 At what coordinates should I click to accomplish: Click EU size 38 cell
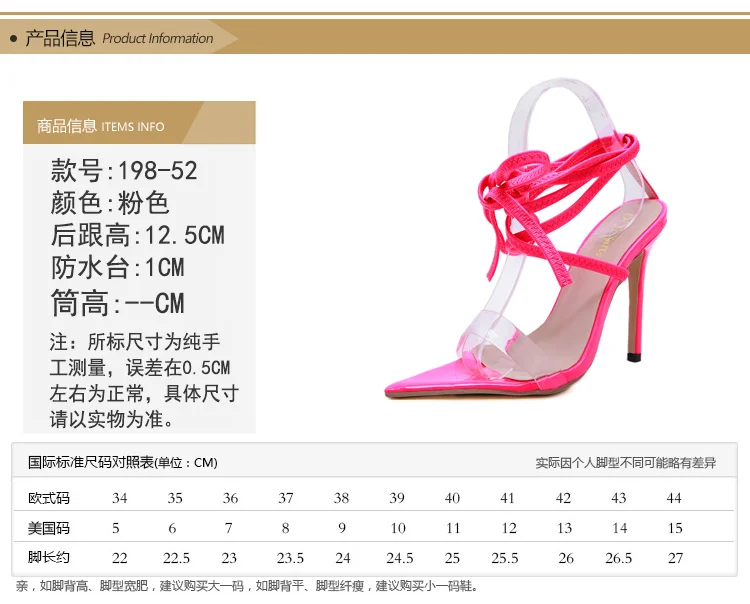pyautogui.click(x=341, y=498)
